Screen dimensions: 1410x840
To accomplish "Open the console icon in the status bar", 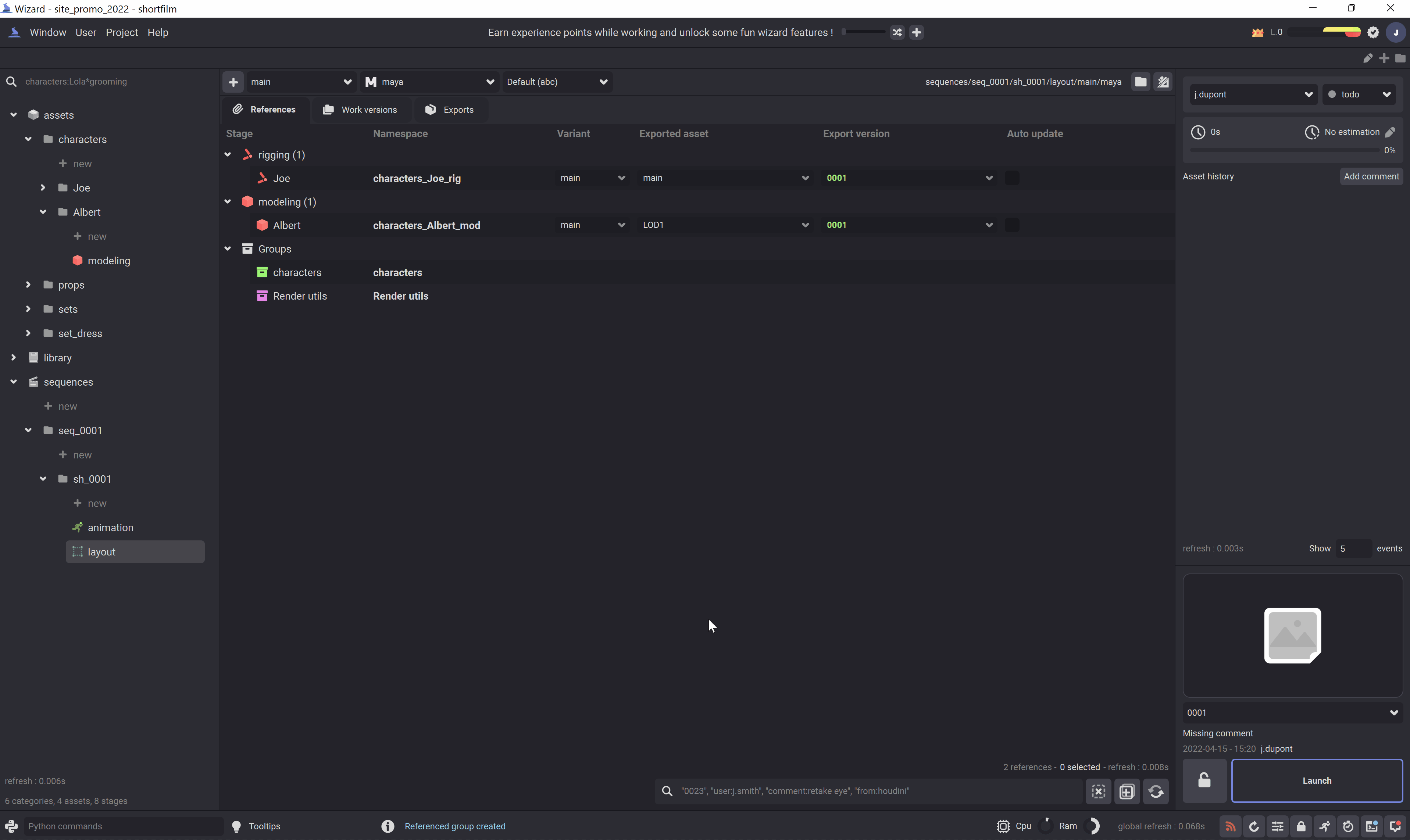I will pos(1372,826).
